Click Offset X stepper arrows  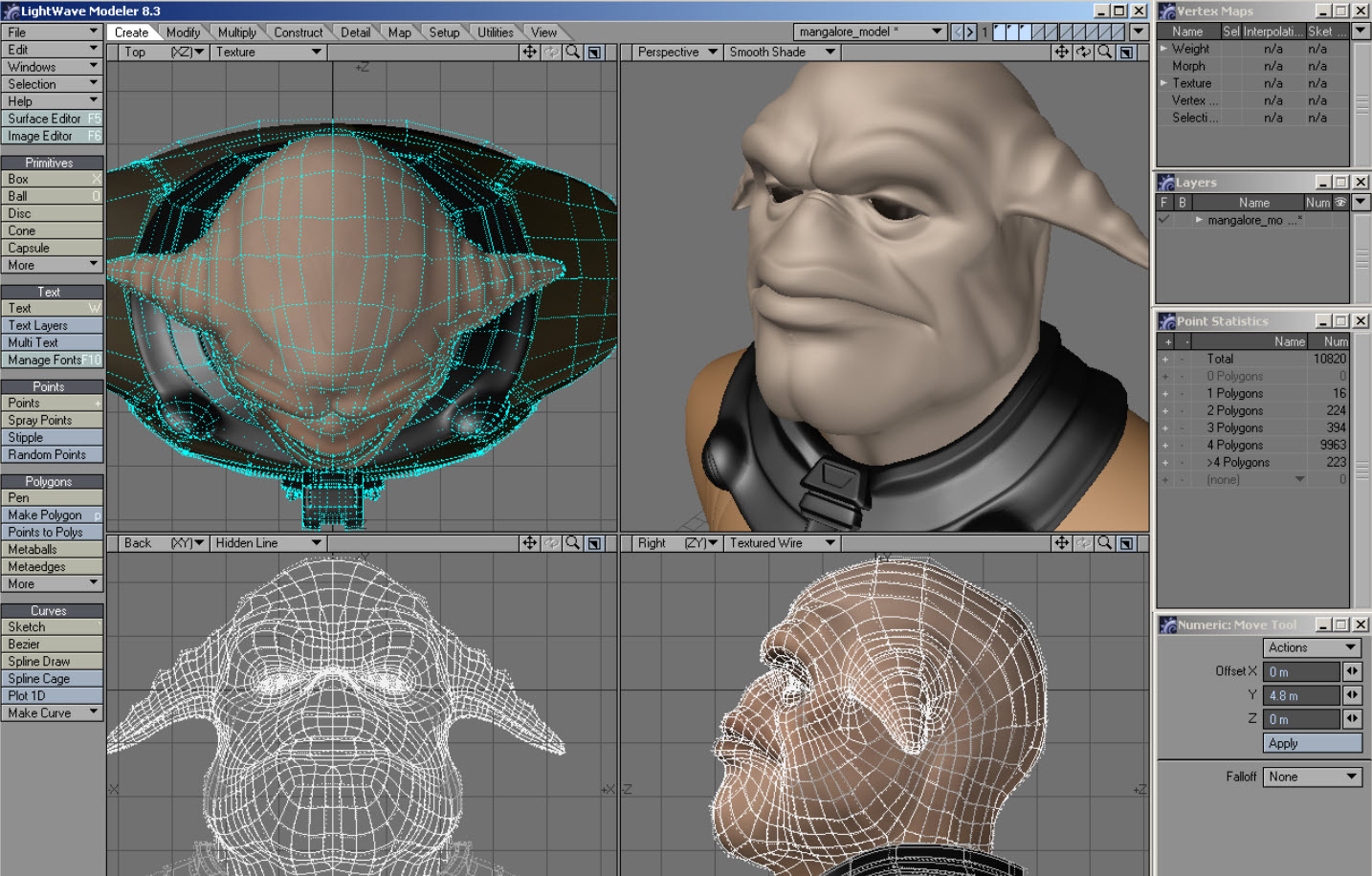[x=1352, y=671]
